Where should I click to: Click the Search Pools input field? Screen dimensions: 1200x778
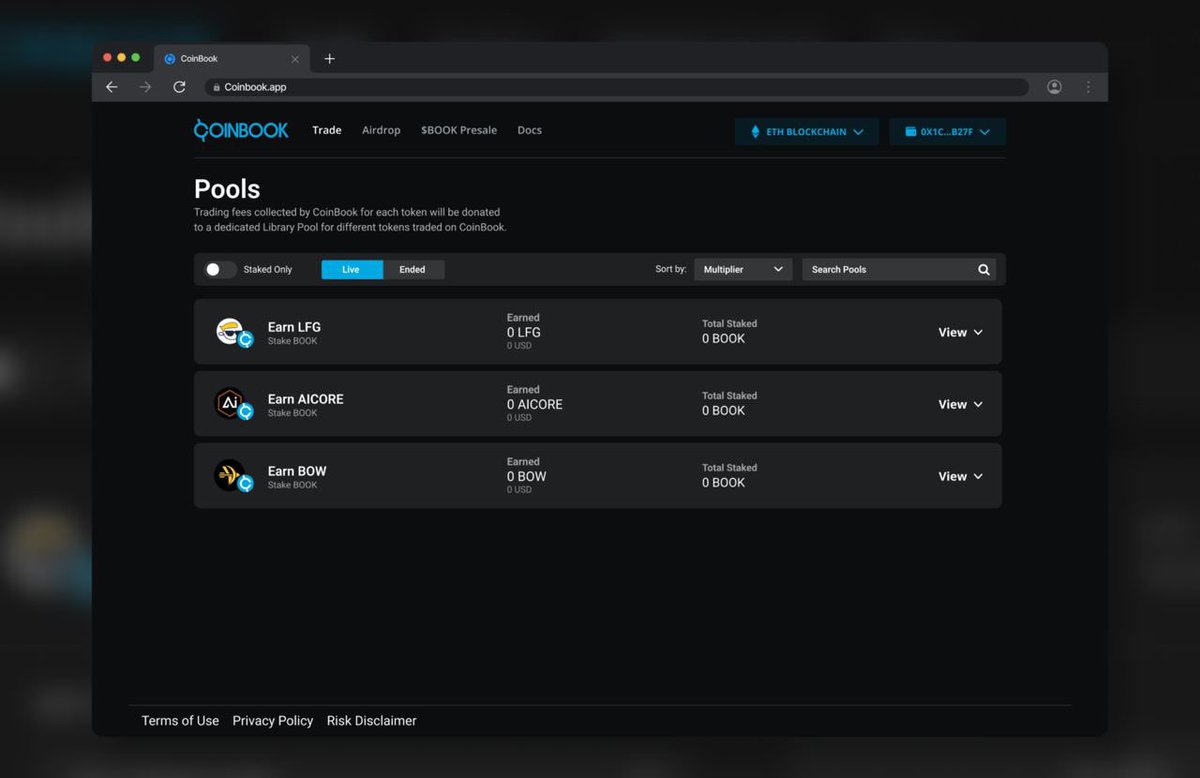pos(899,270)
